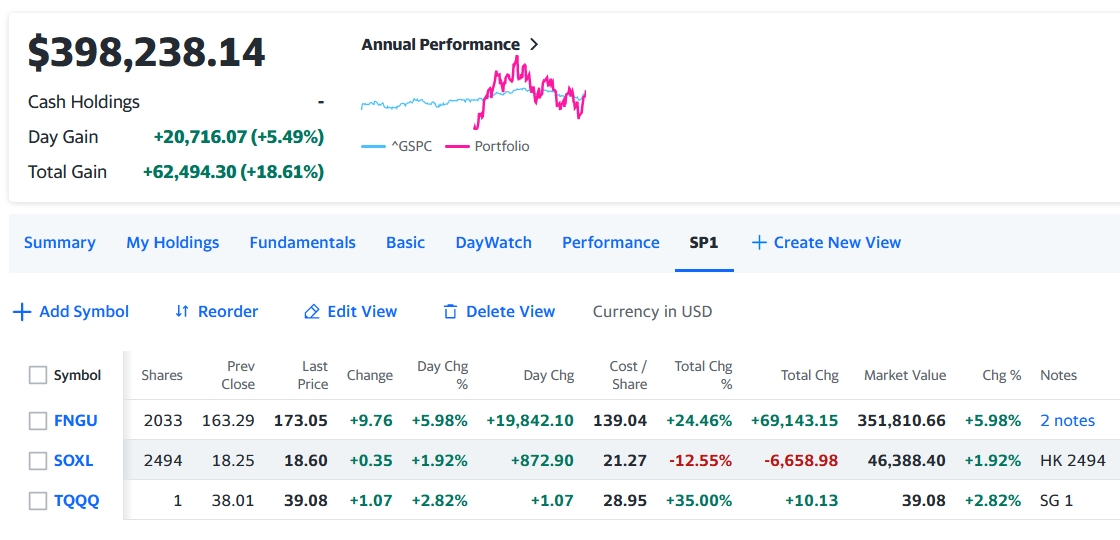Image resolution: width=1120 pixels, height=540 pixels.
Task: Click the annual performance chart thumbnail
Action: pos(473,95)
